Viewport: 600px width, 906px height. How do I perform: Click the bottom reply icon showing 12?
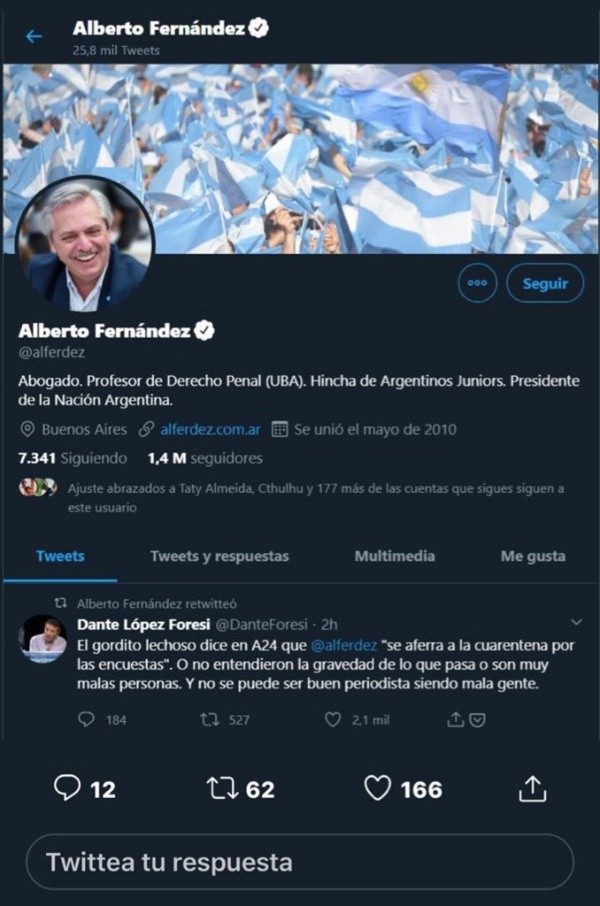67,789
